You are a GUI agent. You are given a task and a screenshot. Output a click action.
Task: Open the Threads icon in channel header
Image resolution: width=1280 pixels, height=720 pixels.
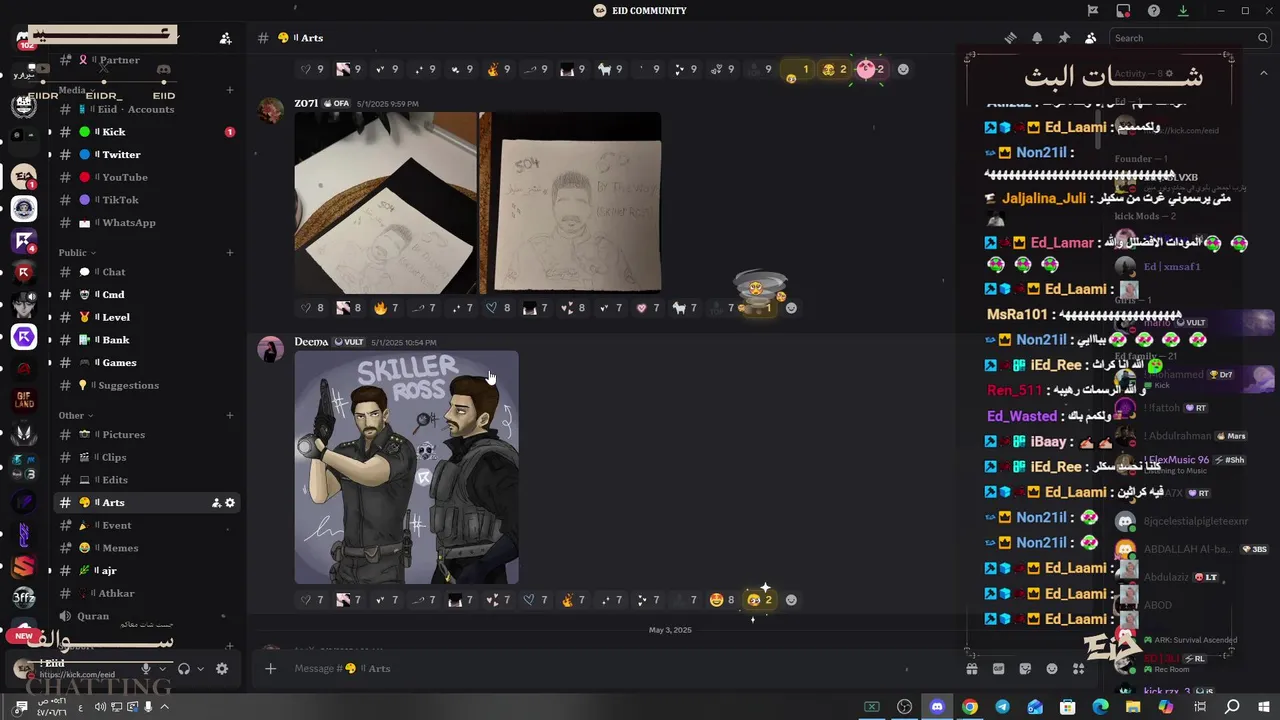click(1010, 38)
